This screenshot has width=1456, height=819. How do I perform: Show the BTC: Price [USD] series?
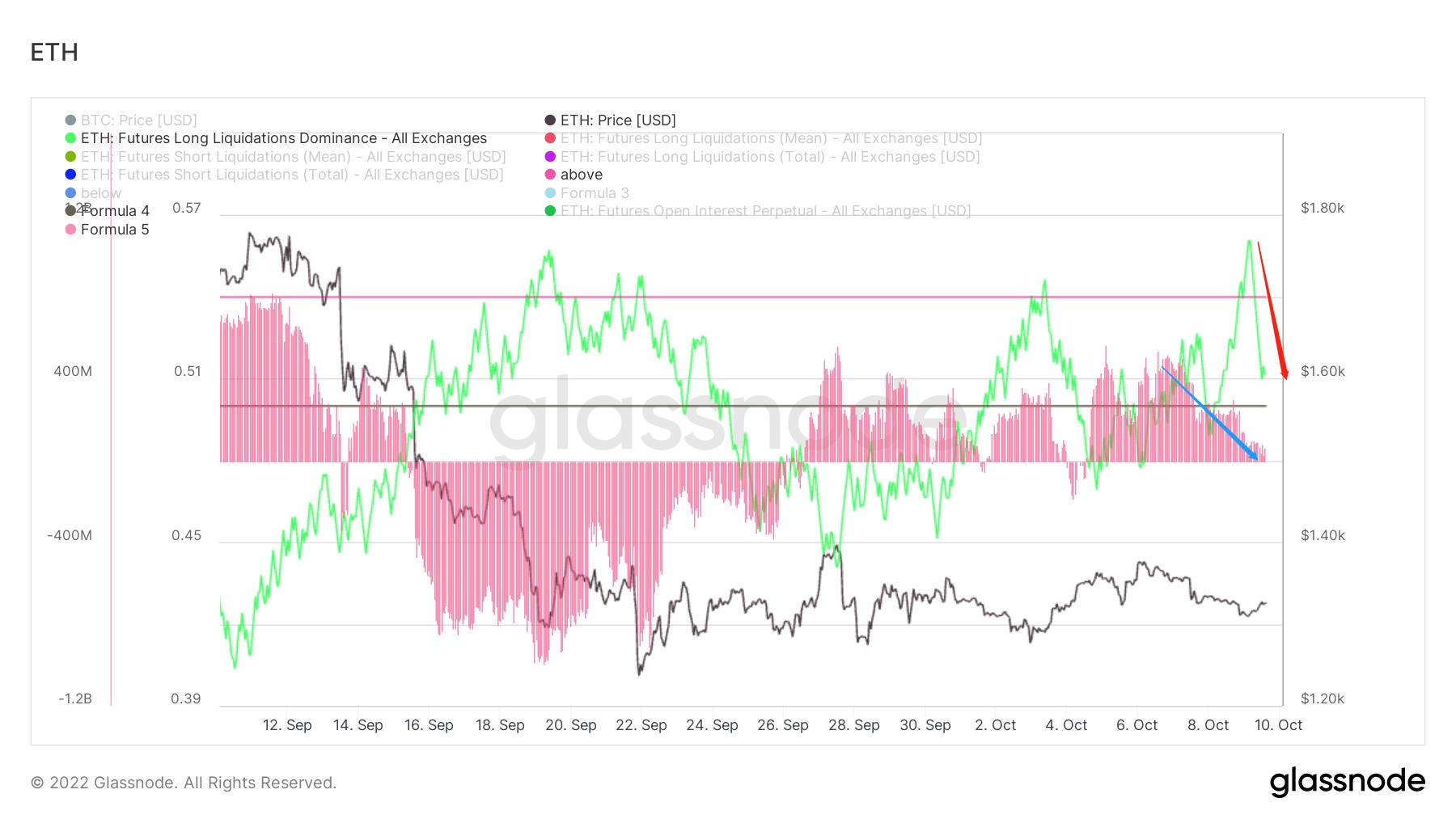138,120
